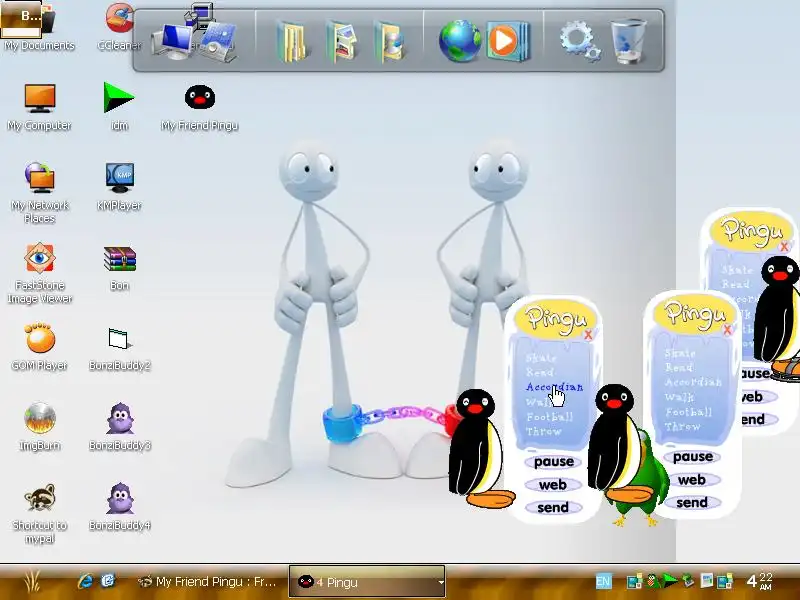Choose Throw in middle Pingu panel

683,427
